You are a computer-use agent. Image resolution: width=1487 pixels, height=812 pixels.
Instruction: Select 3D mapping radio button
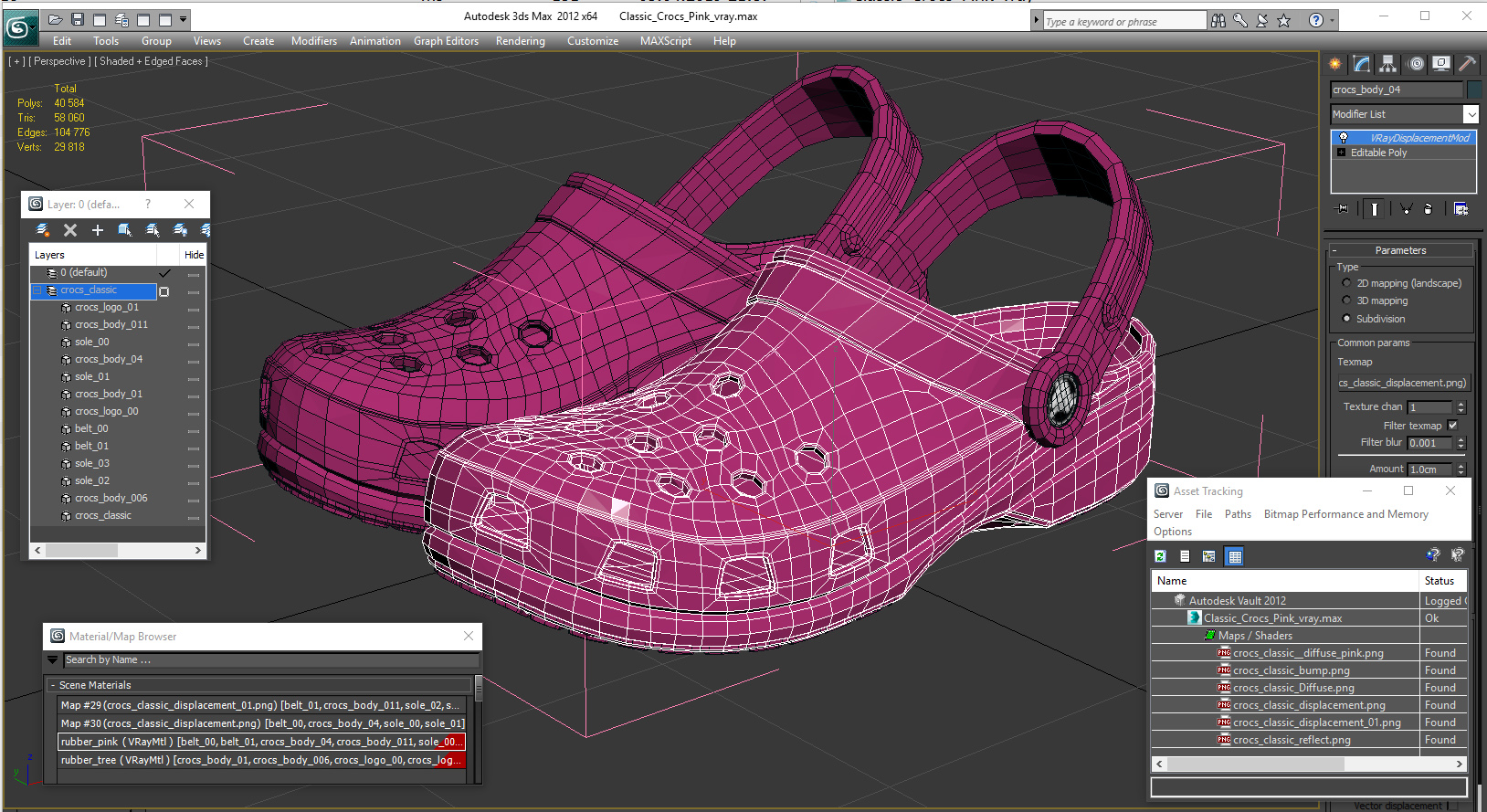coord(1346,301)
